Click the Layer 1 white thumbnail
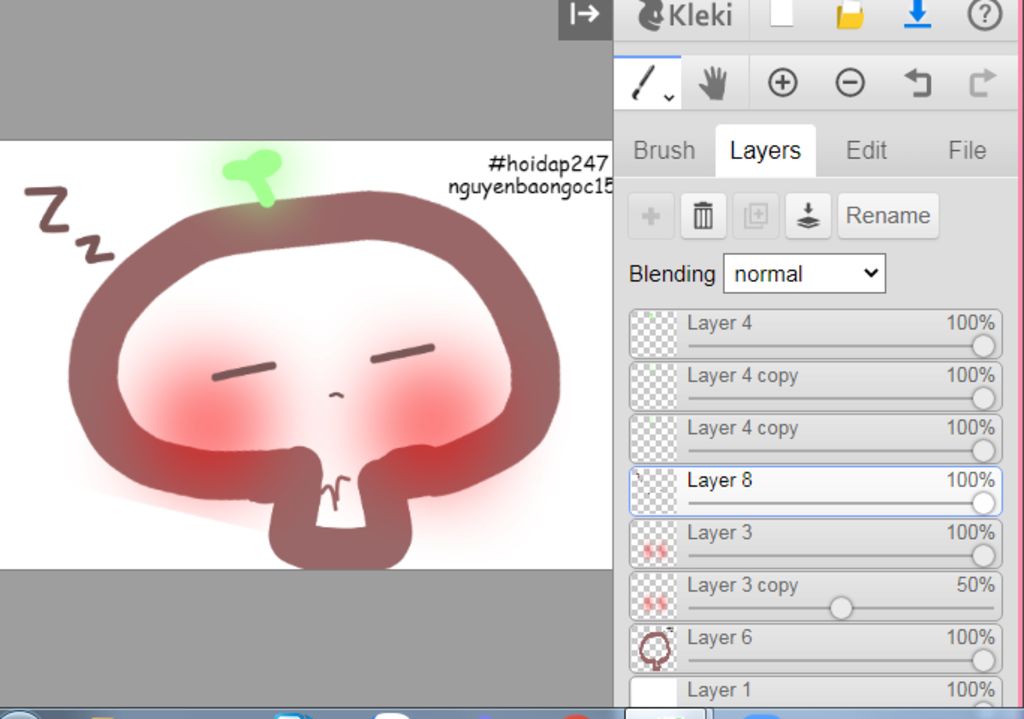Image resolution: width=1024 pixels, height=719 pixels. (x=654, y=693)
